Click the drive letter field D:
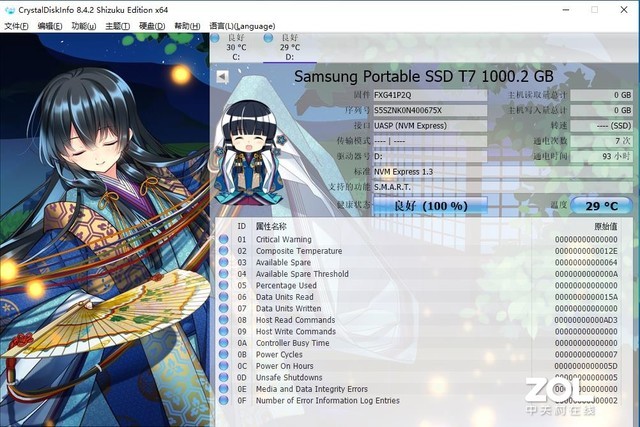Image resolution: width=640 pixels, height=427 pixels. click(430, 156)
